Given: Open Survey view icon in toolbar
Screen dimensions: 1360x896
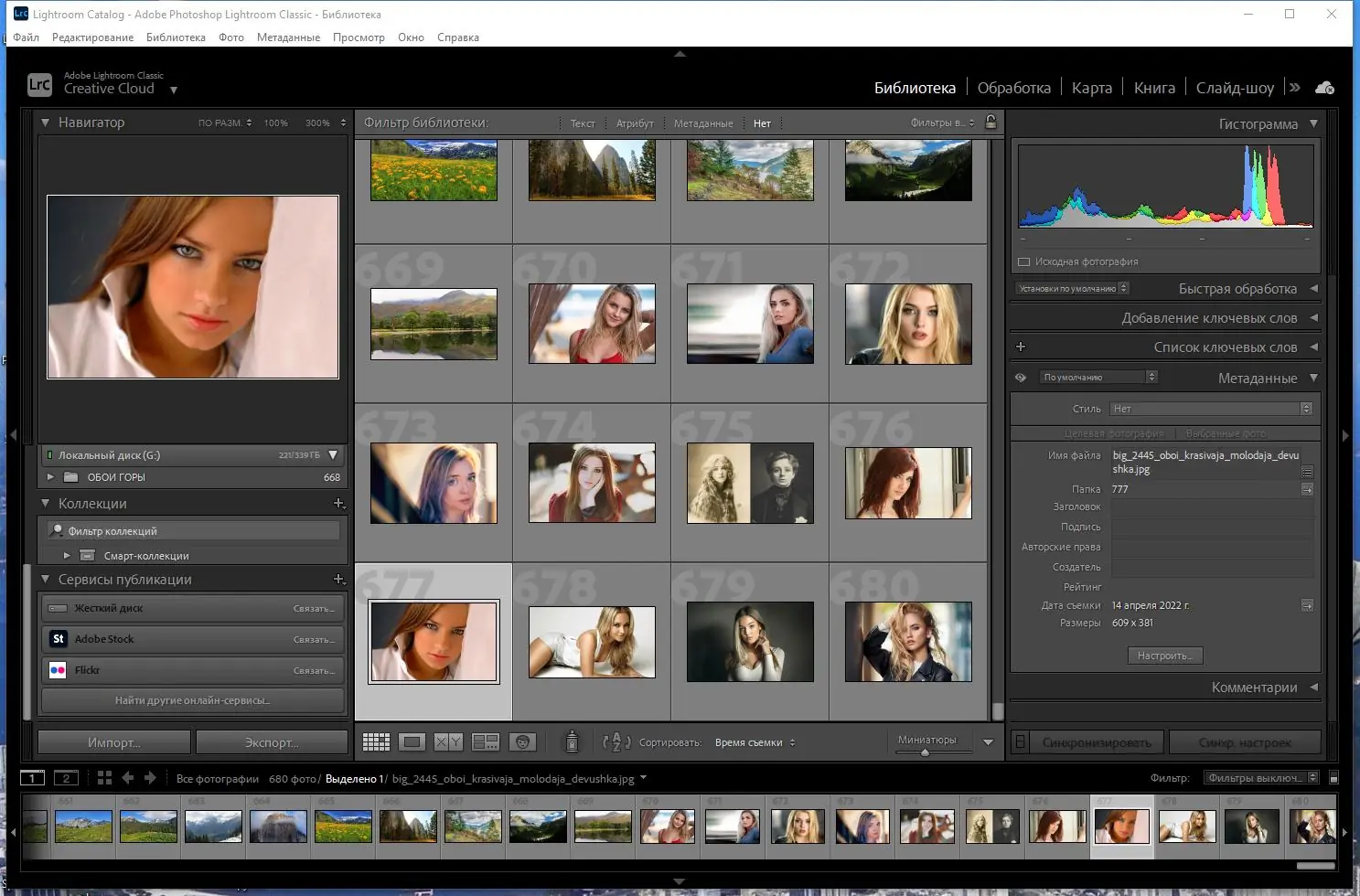Looking at the screenshot, I should click(485, 742).
